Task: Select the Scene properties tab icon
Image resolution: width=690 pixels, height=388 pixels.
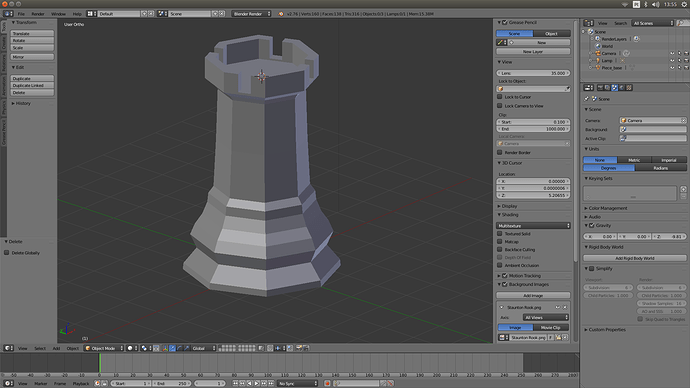Action: (614, 88)
